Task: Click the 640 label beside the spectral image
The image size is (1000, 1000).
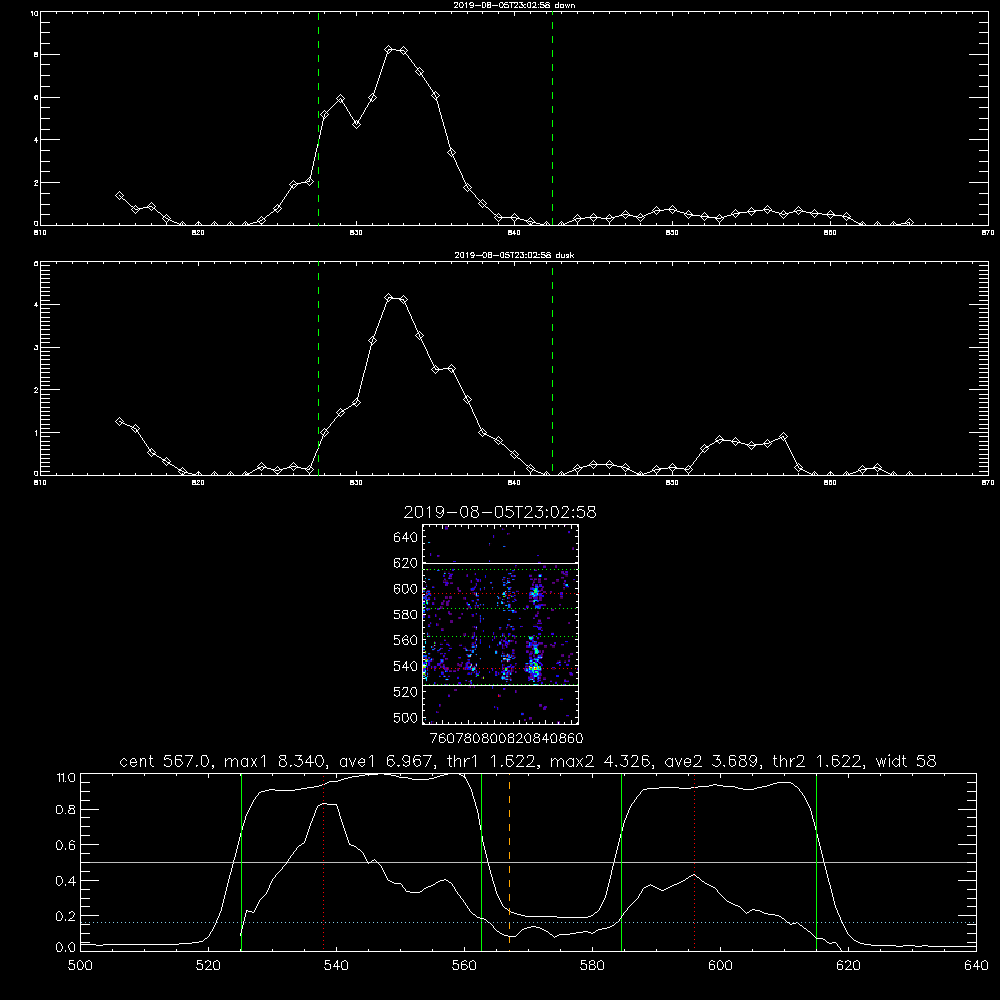Action: 406,538
